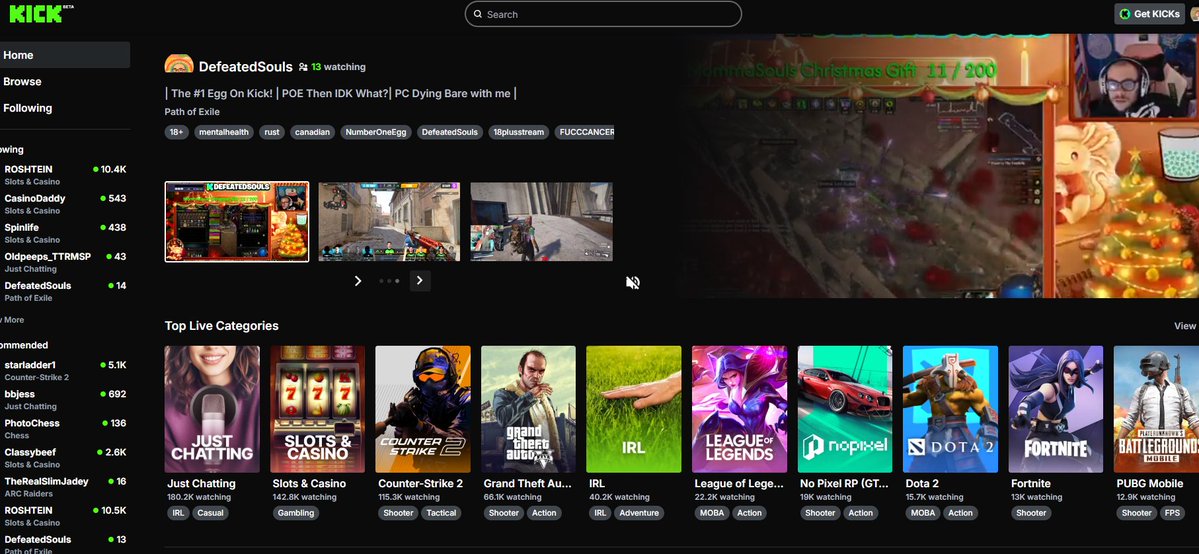Open the IRL category card image
This screenshot has width=1199, height=554.
coord(634,409)
